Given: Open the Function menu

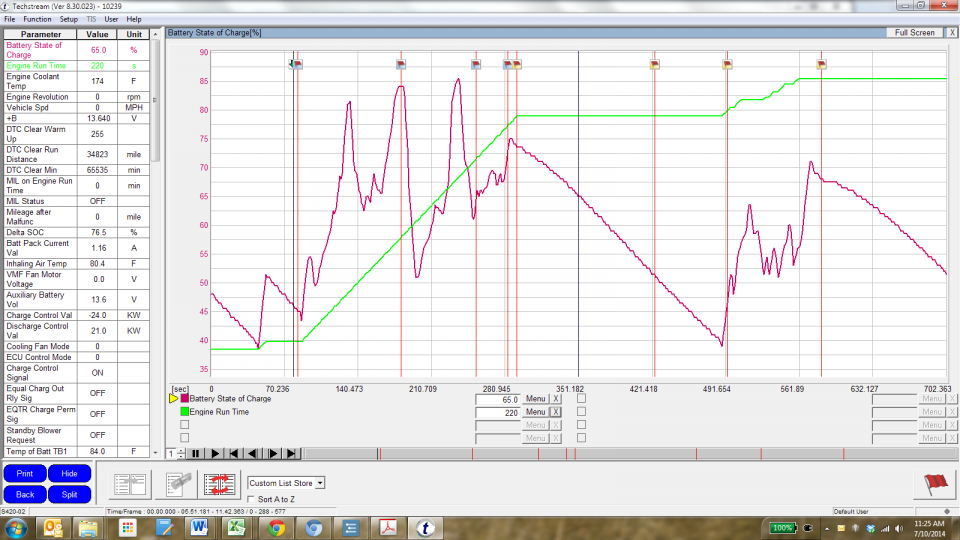Looking at the screenshot, I should point(37,19).
